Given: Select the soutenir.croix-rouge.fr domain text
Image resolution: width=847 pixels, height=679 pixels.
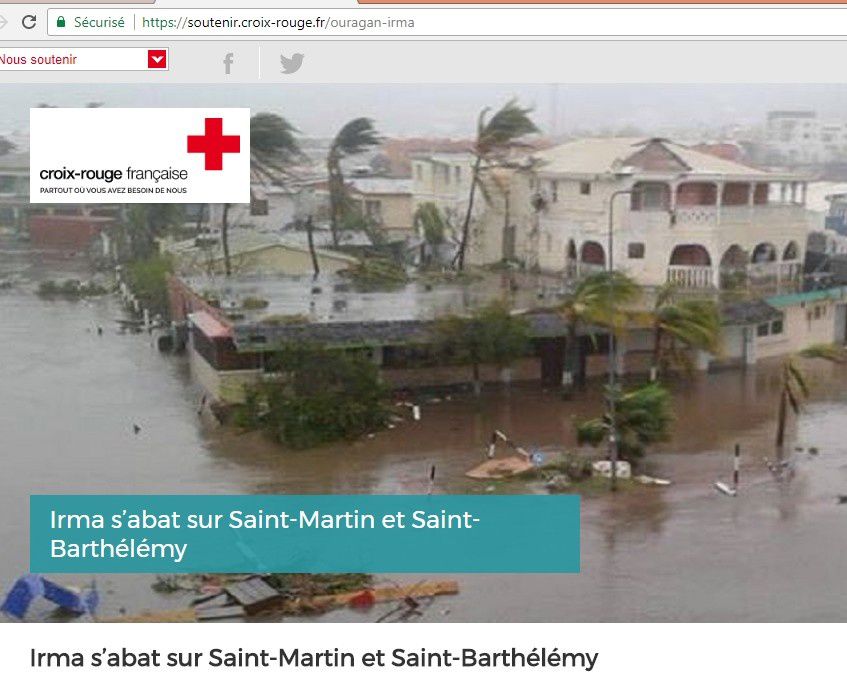Looking at the screenshot, I should [x=256, y=23].
